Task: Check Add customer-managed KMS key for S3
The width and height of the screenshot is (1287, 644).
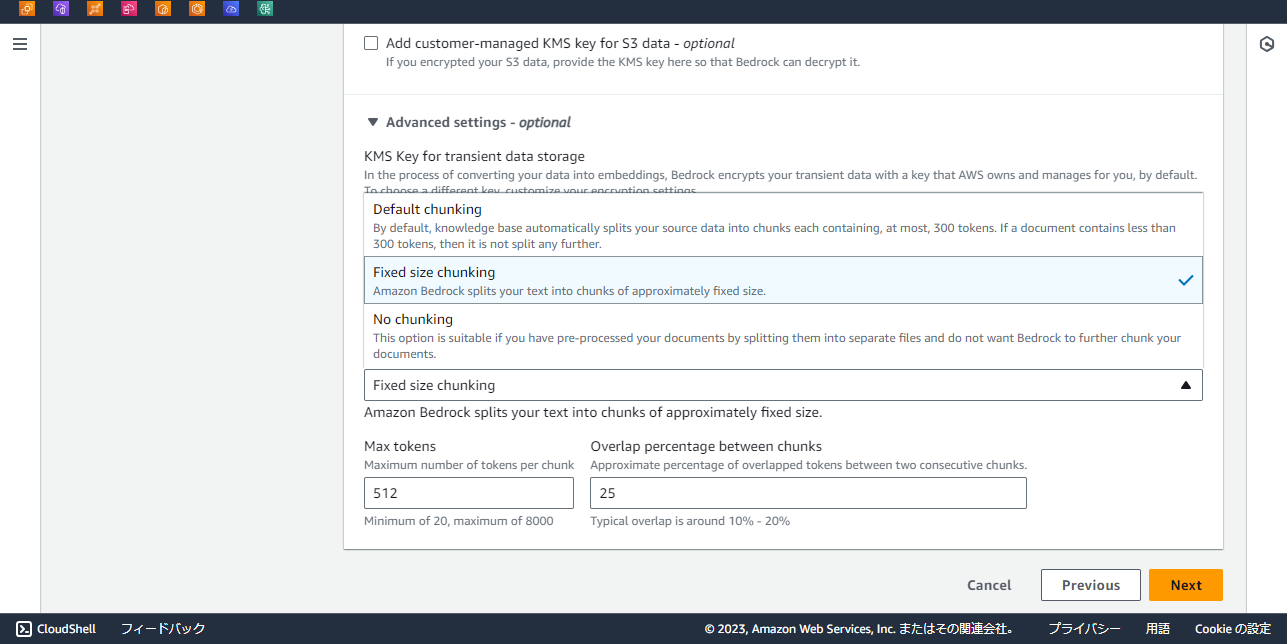Action: coord(371,43)
